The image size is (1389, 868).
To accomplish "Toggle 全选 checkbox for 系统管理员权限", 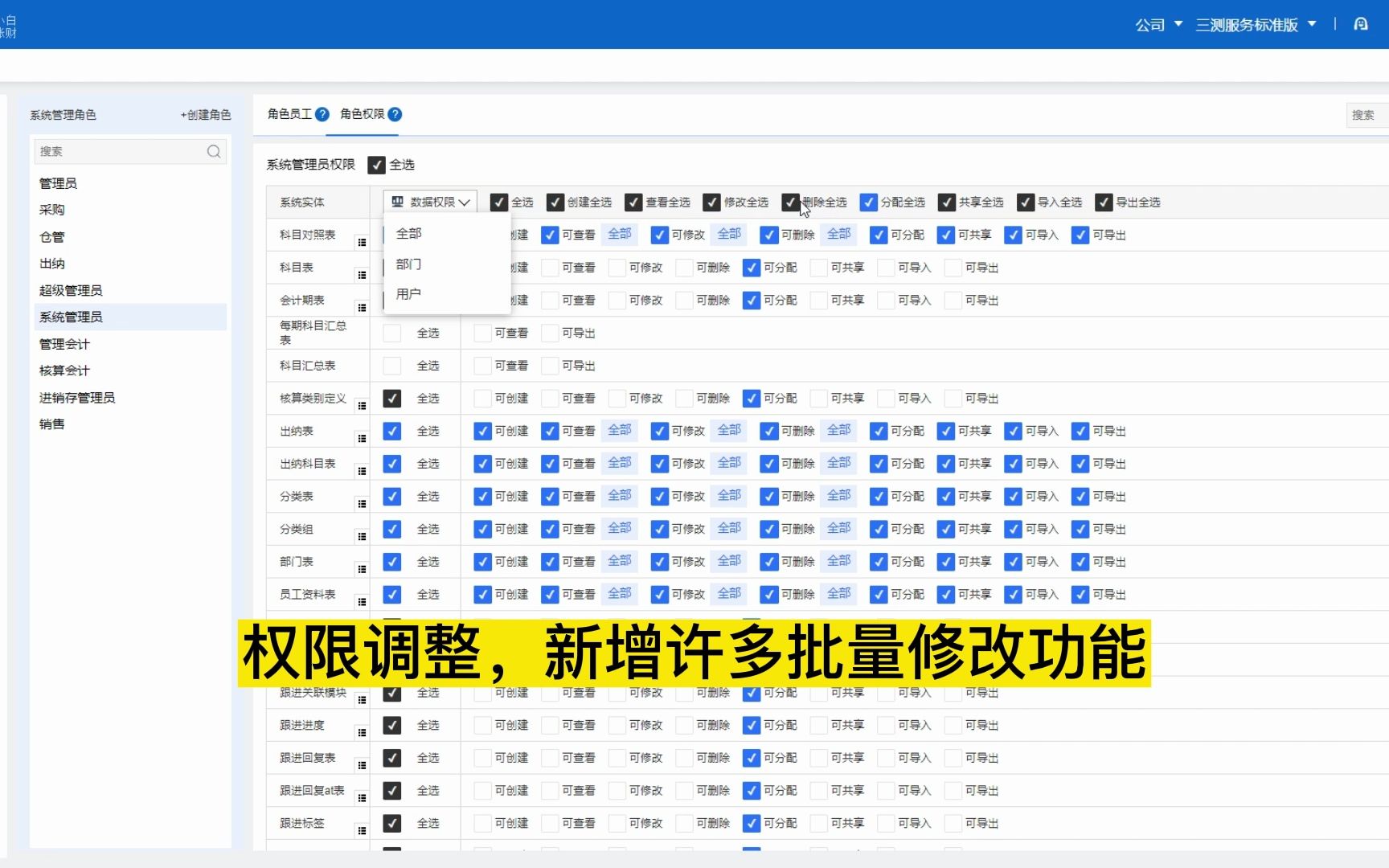I will point(376,165).
